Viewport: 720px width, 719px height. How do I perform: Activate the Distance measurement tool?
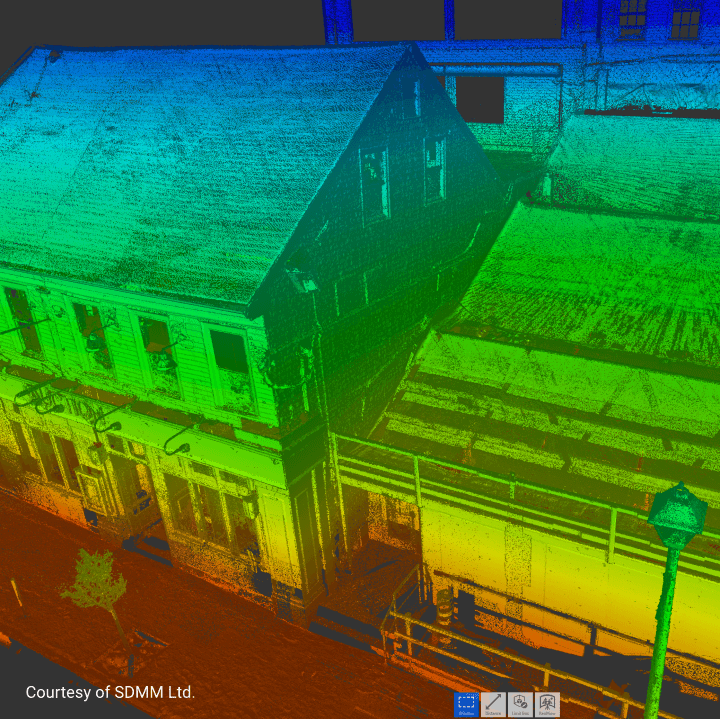coord(493,704)
